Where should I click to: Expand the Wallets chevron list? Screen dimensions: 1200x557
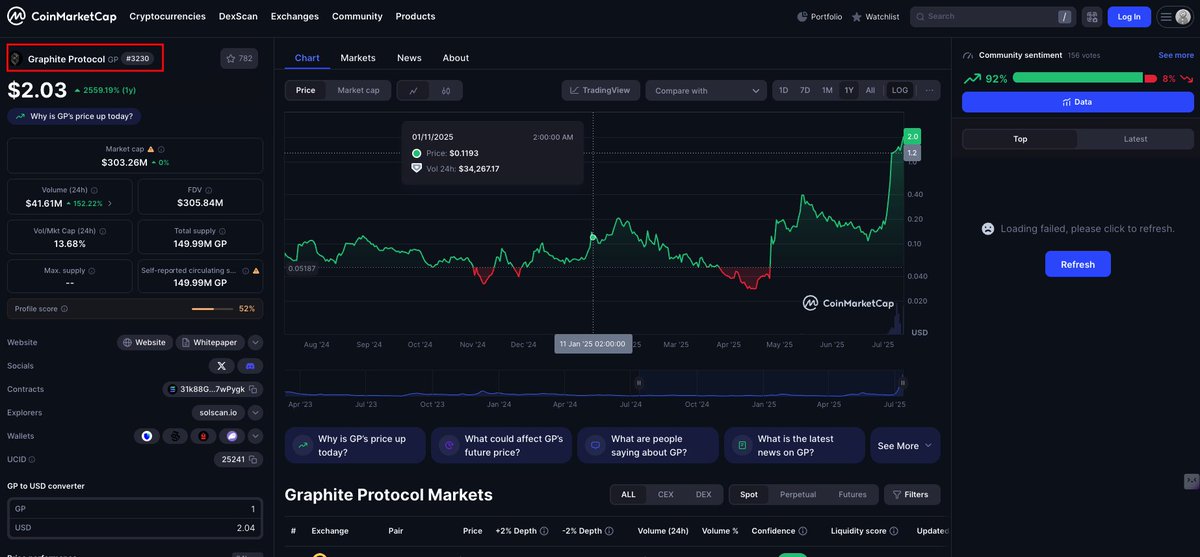pos(256,436)
